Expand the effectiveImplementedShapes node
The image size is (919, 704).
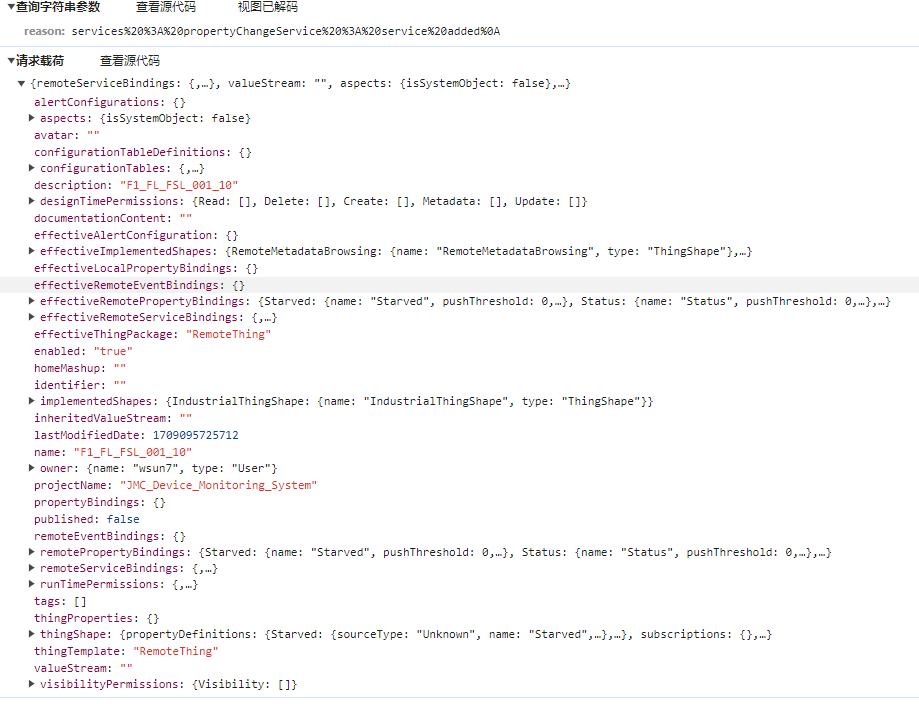pyautogui.click(x=32, y=251)
